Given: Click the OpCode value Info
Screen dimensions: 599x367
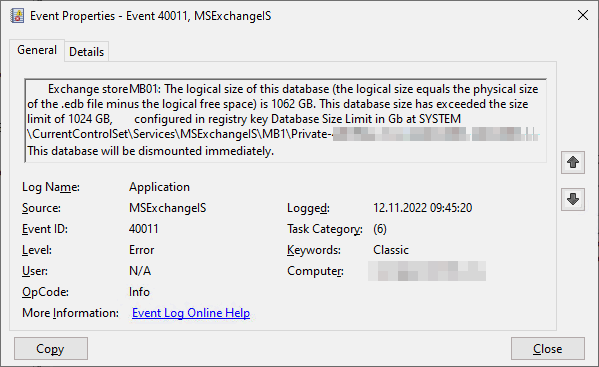Looking at the screenshot, I should click(x=139, y=292).
